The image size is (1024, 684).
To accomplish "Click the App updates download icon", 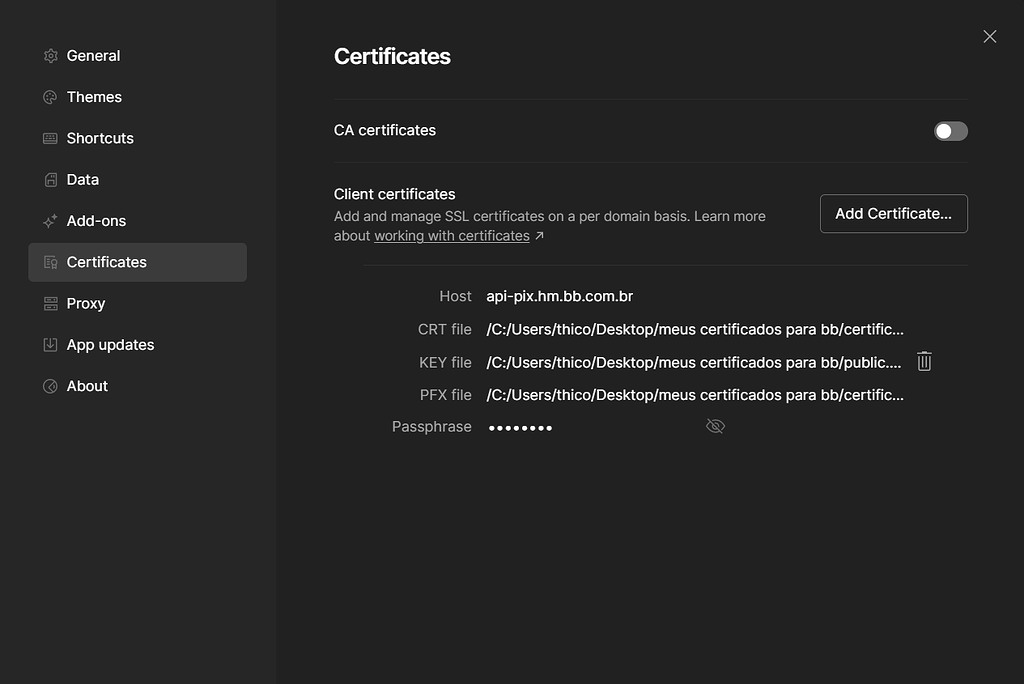I will click(x=50, y=345).
